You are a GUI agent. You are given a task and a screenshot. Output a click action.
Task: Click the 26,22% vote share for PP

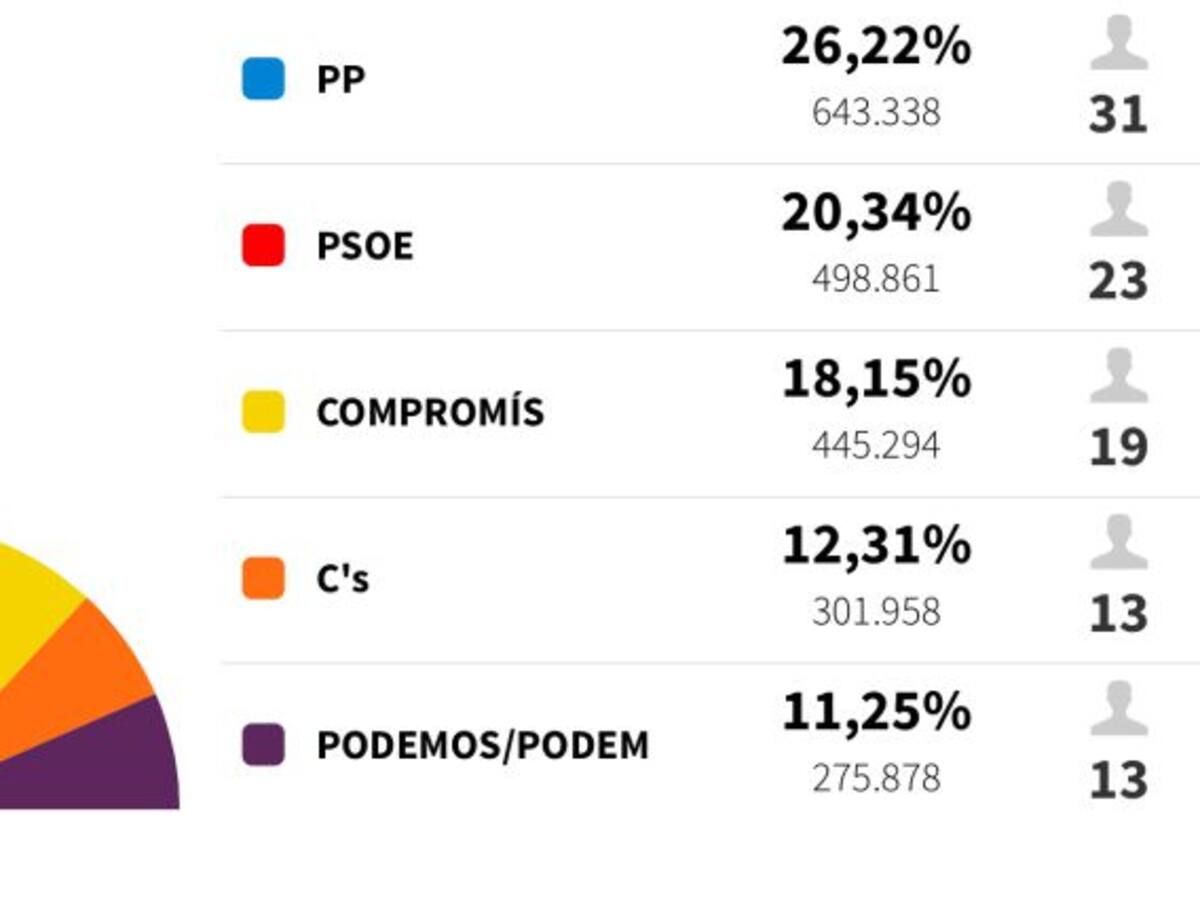click(x=876, y=46)
